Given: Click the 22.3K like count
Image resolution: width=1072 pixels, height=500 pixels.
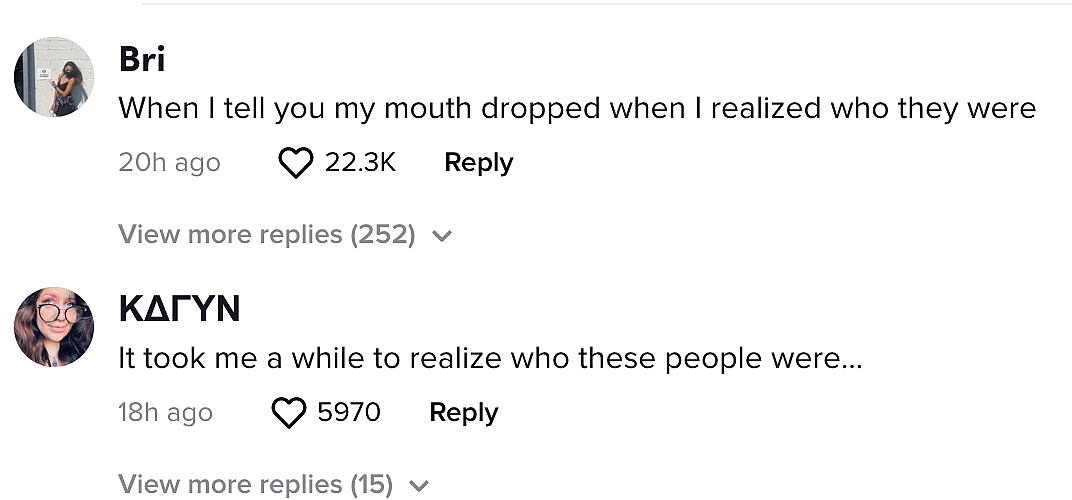Looking at the screenshot, I should coord(360,163).
